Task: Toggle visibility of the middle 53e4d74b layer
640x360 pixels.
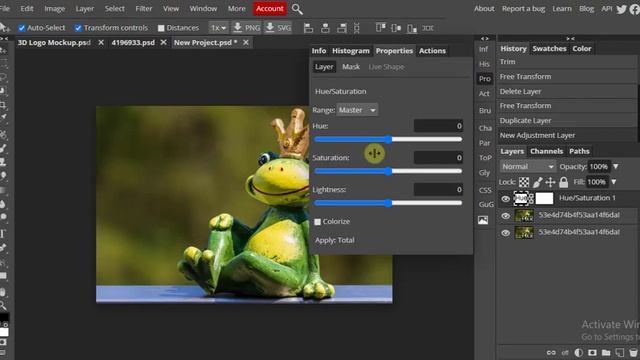Action: click(505, 216)
